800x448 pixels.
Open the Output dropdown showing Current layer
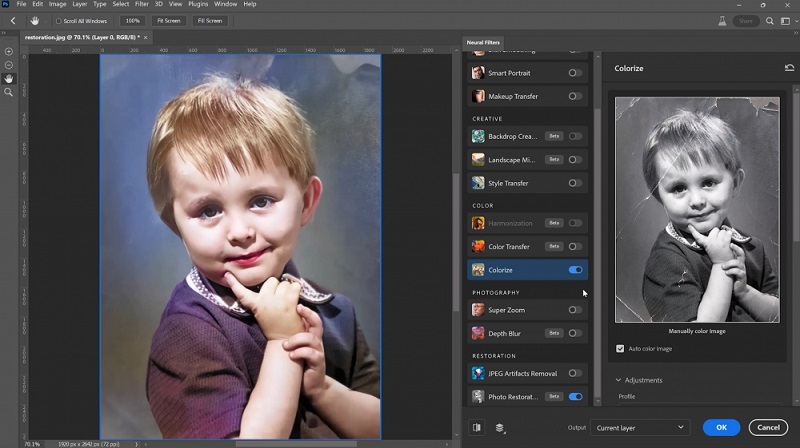(x=639, y=427)
